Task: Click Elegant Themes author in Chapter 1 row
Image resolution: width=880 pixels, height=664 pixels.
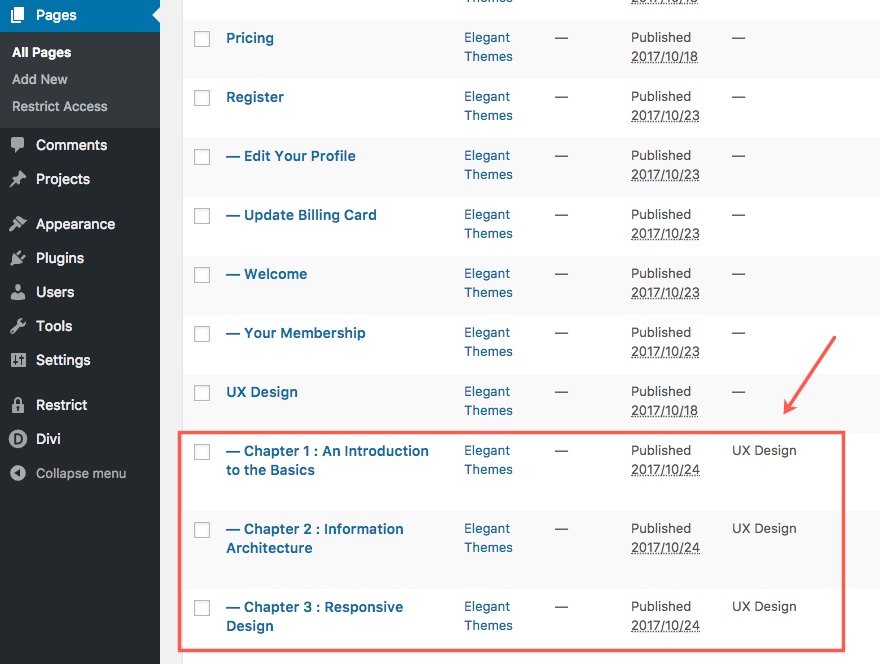Action: tap(488, 460)
